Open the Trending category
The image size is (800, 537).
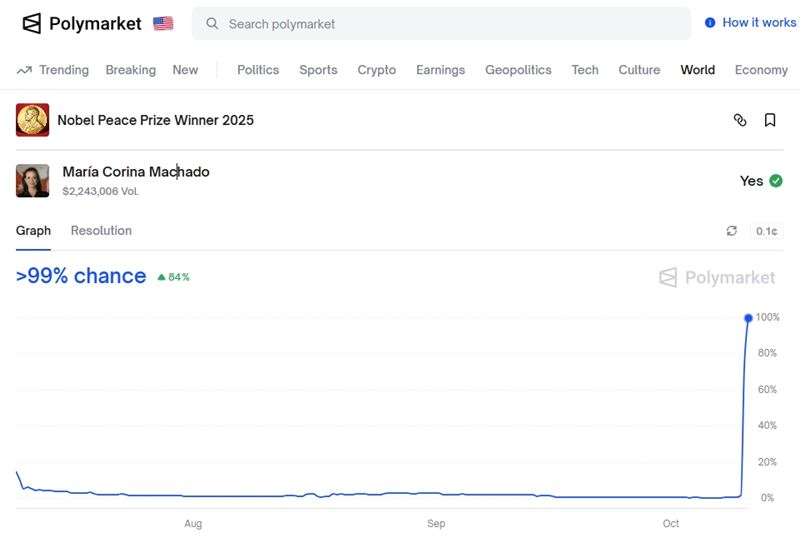click(53, 70)
